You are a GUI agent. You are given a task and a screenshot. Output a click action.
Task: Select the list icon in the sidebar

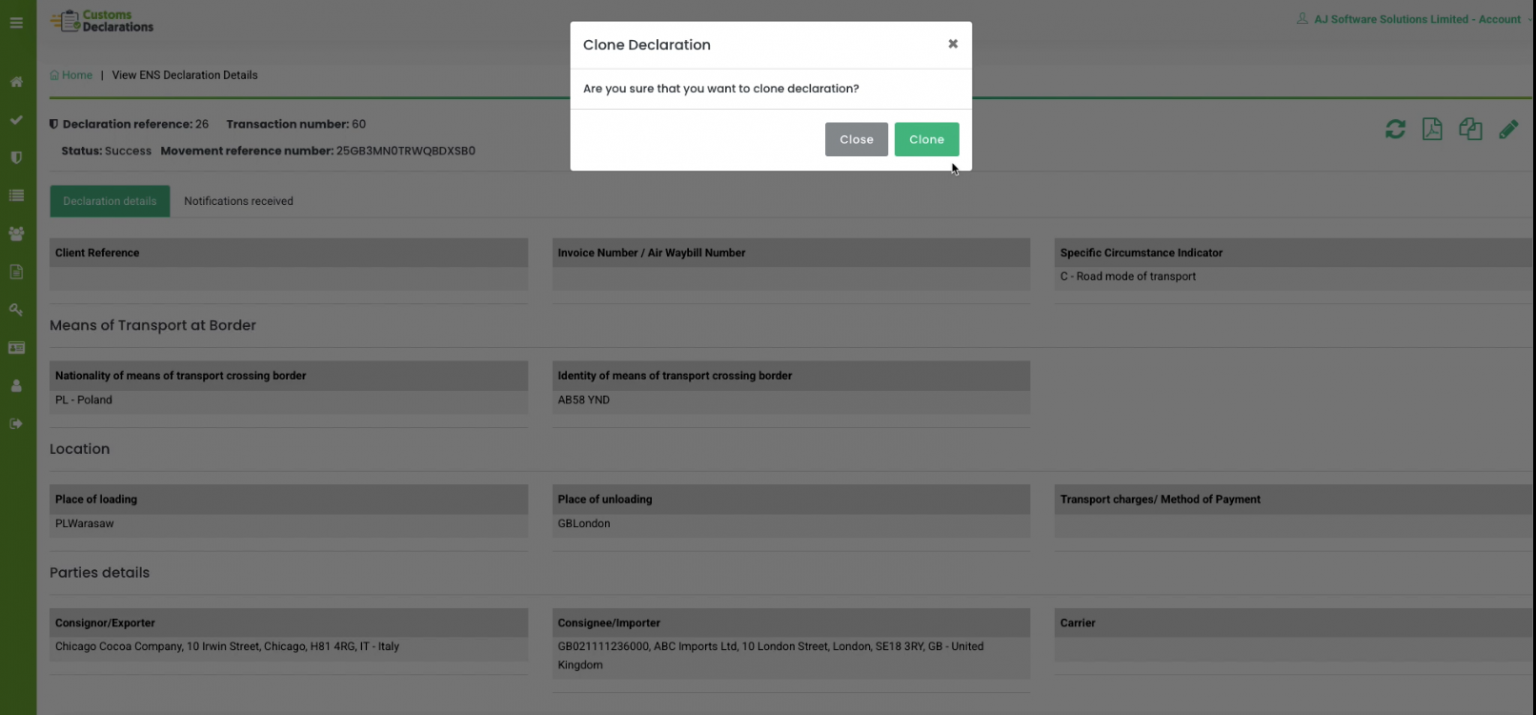point(16,195)
